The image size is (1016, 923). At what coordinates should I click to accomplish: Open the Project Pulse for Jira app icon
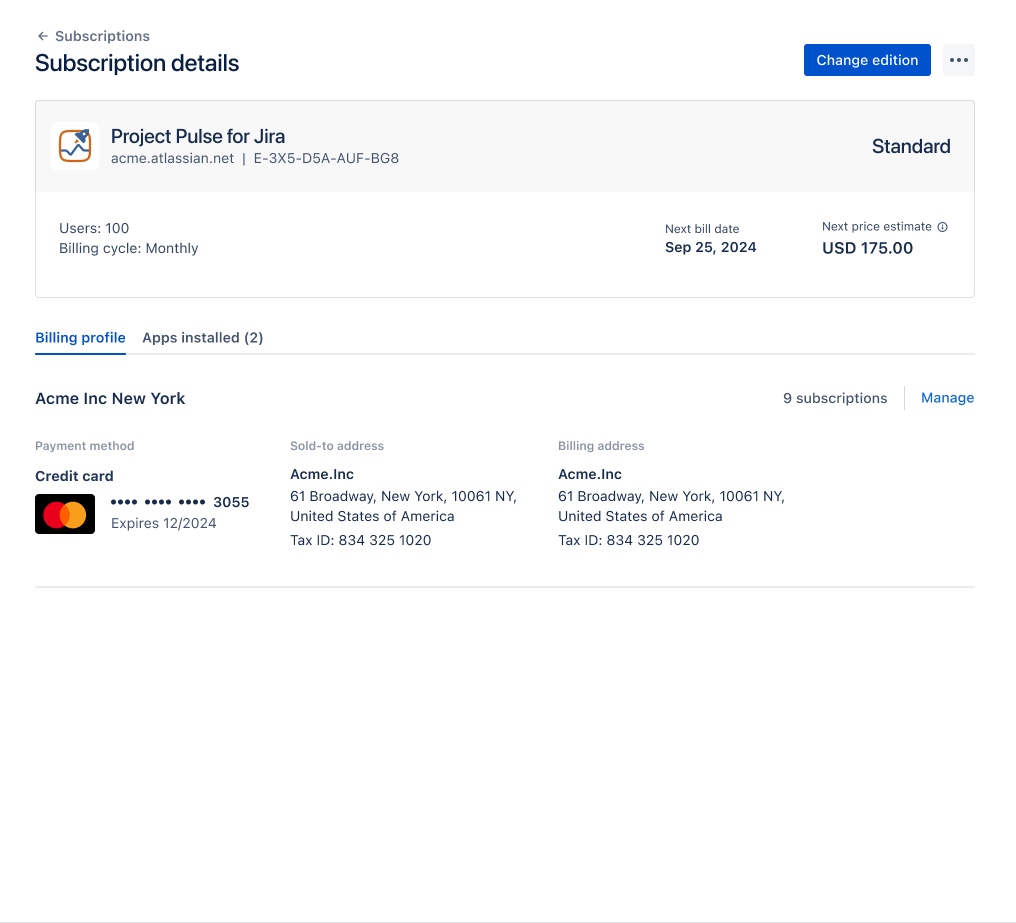[75, 146]
